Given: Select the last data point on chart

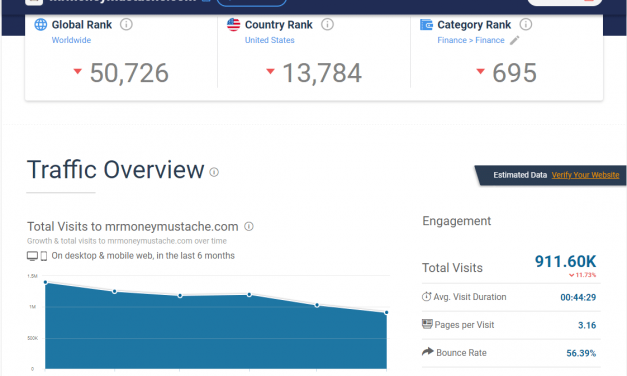Looking at the screenshot, I should (x=386, y=312).
